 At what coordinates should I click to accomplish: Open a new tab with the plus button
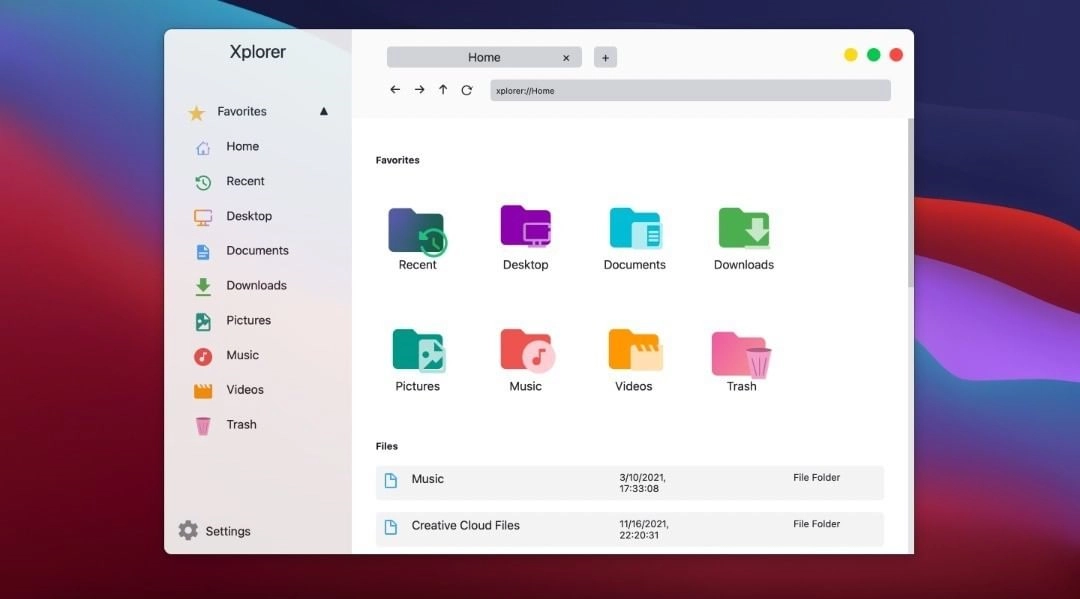[605, 57]
